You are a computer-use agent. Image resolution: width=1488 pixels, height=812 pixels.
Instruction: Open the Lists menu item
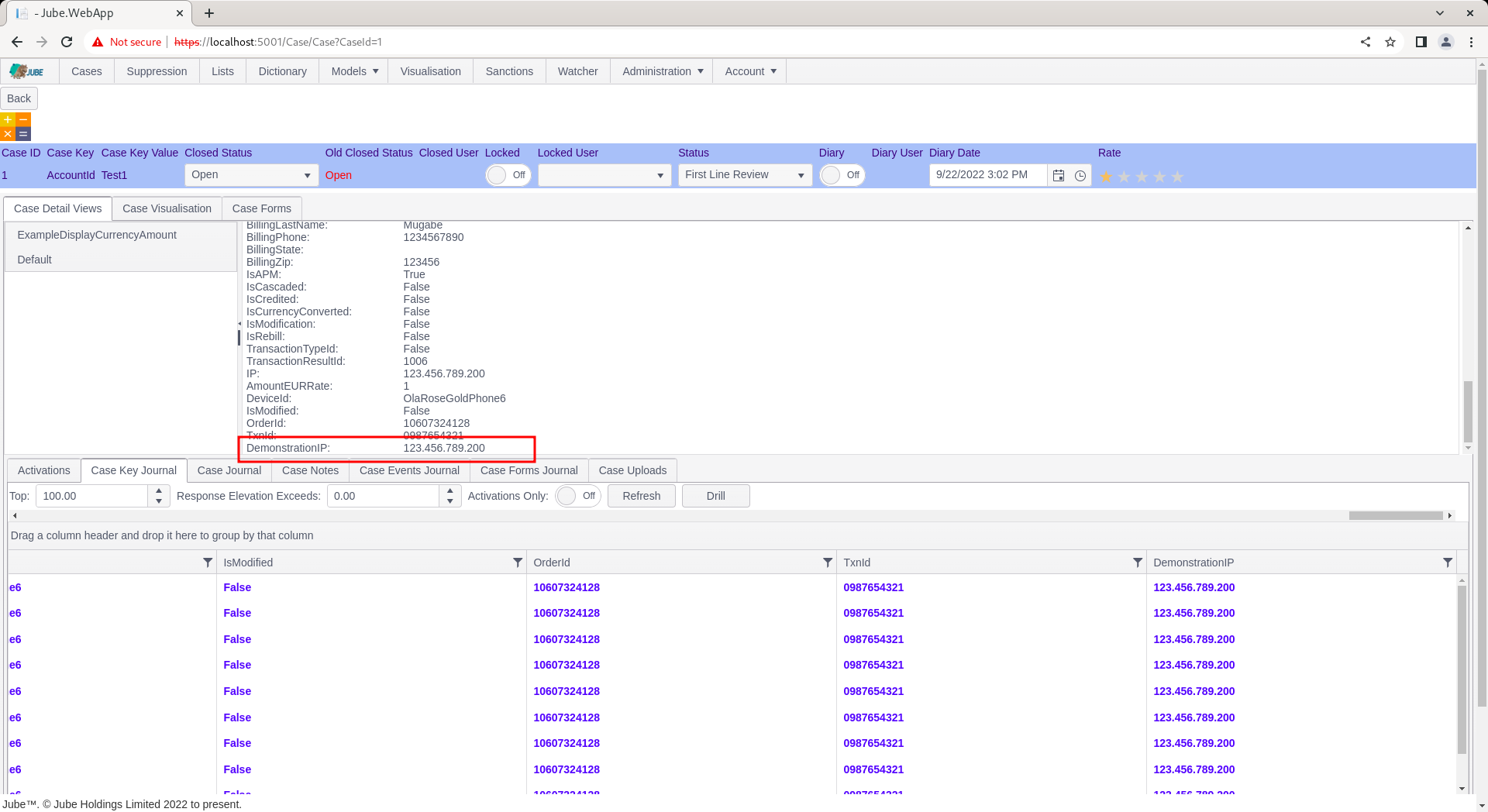222,71
